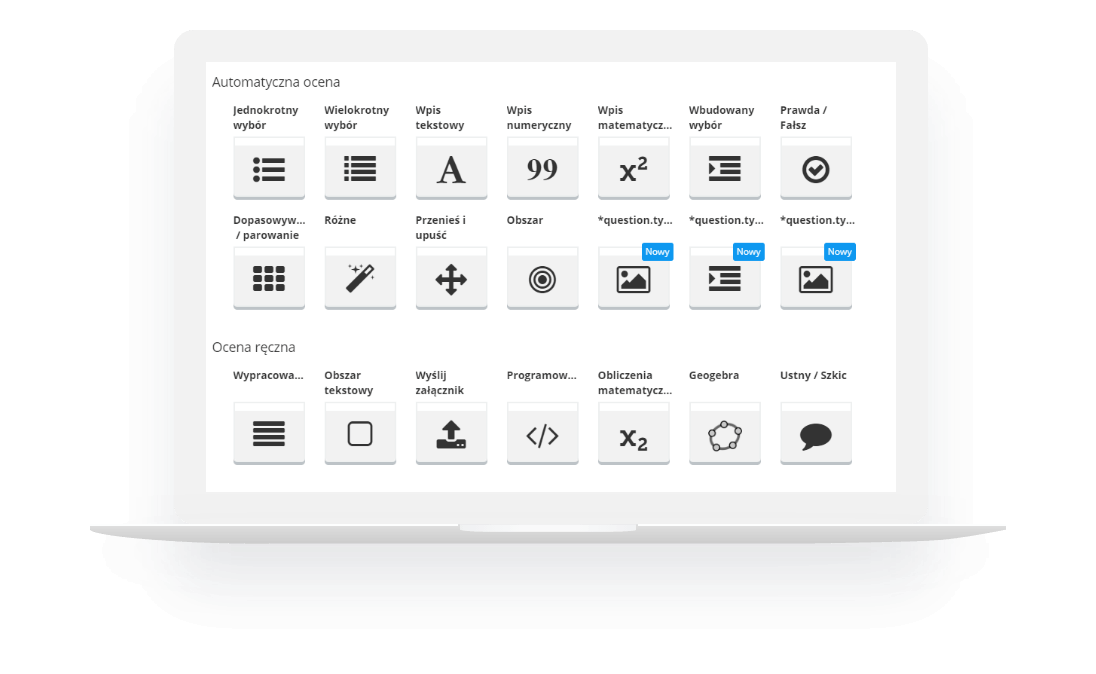Viewport: 1096px width, 674px height.
Task: Select the Wpis matematyczny x² icon
Action: (633, 169)
